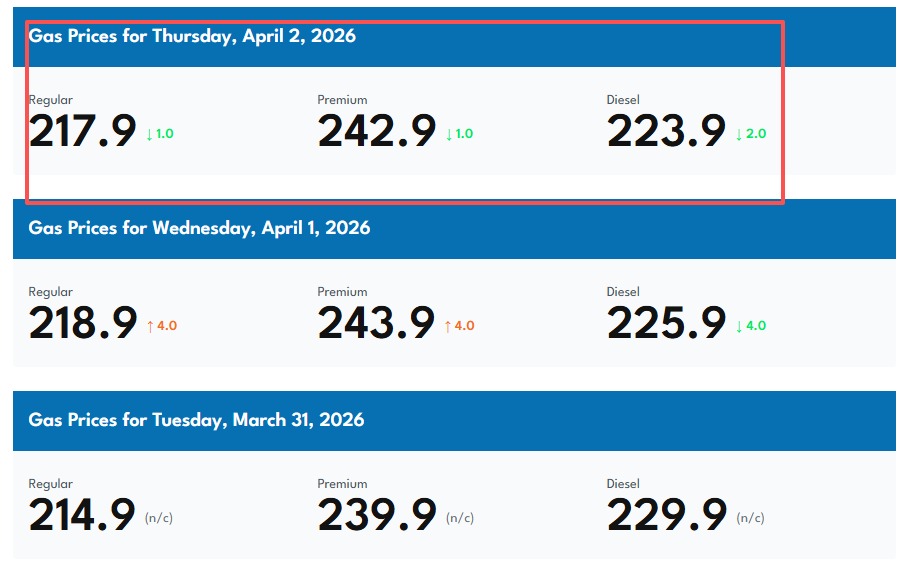Click the 243.9 Premium price
This screenshot has height=569, width=899.
pyautogui.click(x=377, y=324)
